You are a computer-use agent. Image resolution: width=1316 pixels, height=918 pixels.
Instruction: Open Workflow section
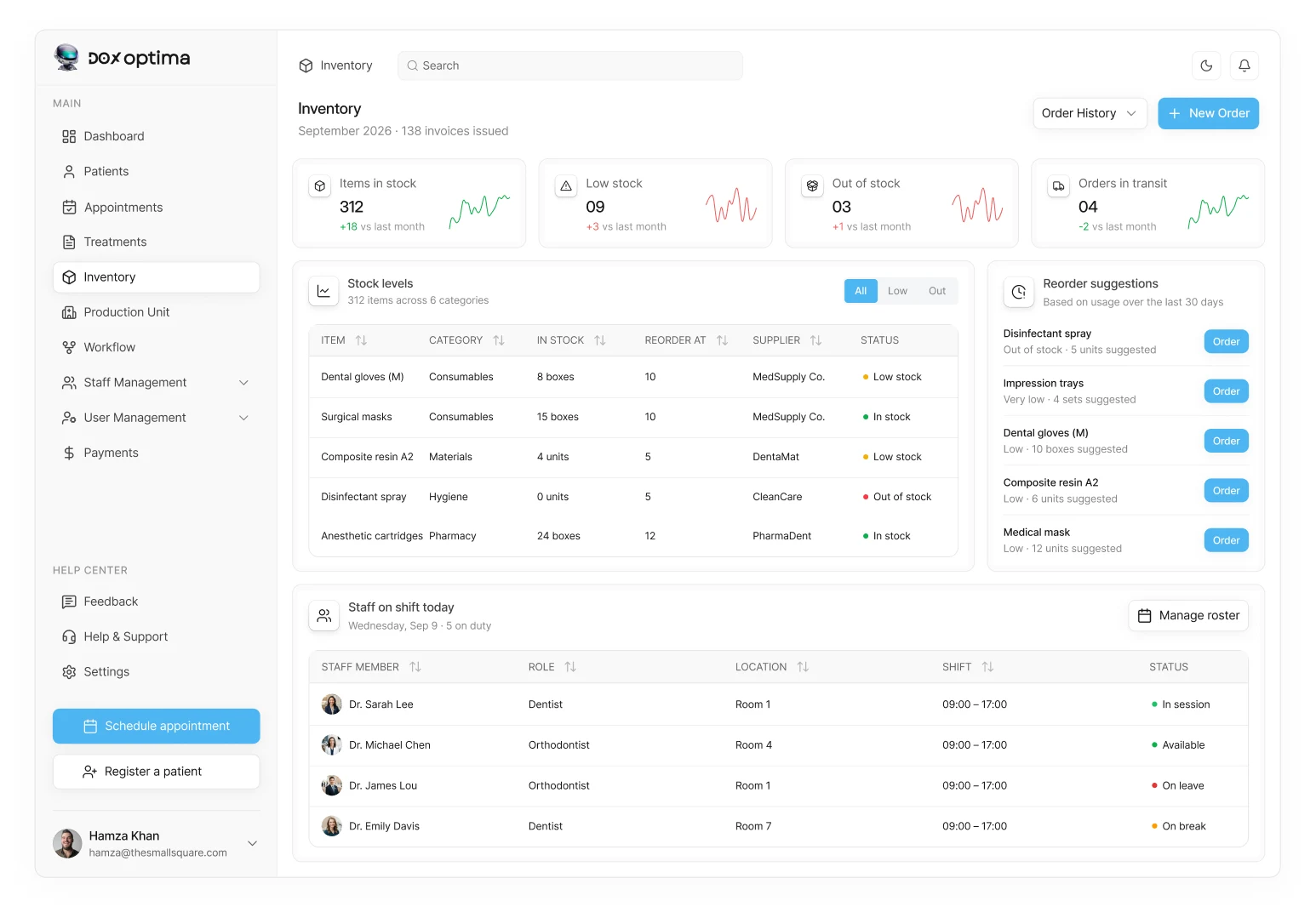point(156,347)
